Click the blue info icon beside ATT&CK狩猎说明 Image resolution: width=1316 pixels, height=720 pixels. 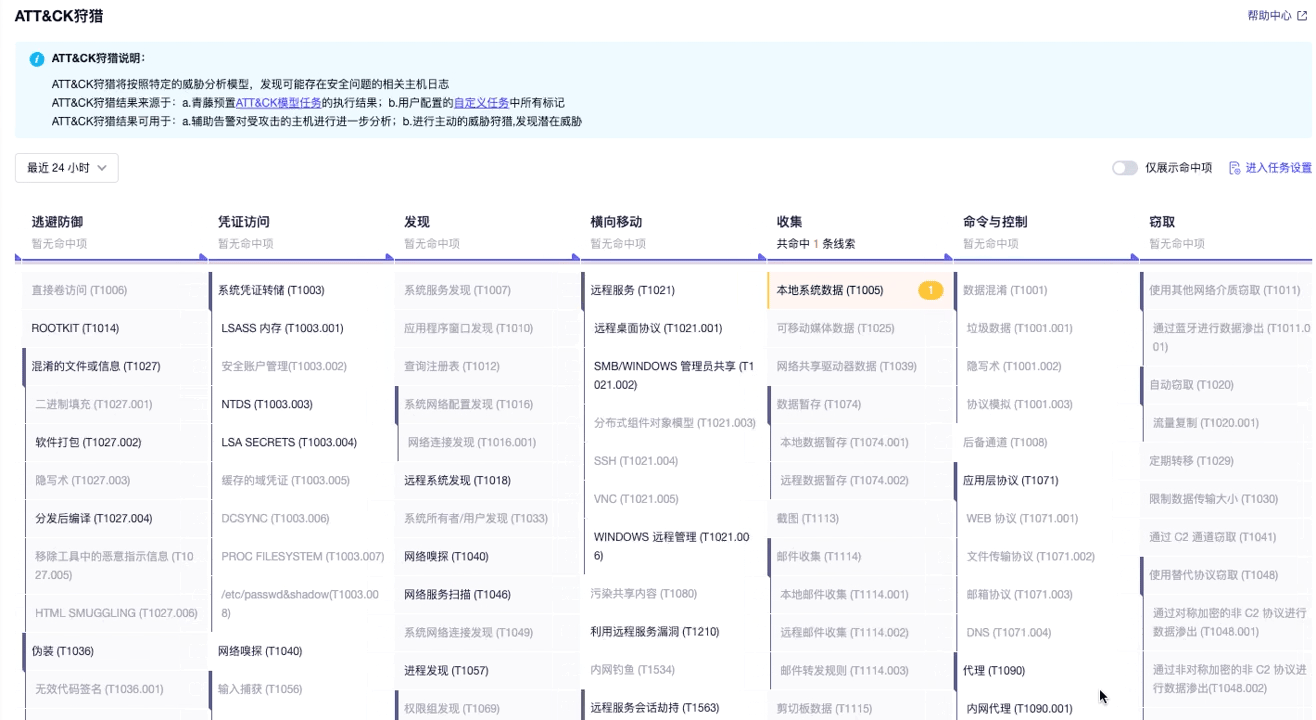[37, 59]
